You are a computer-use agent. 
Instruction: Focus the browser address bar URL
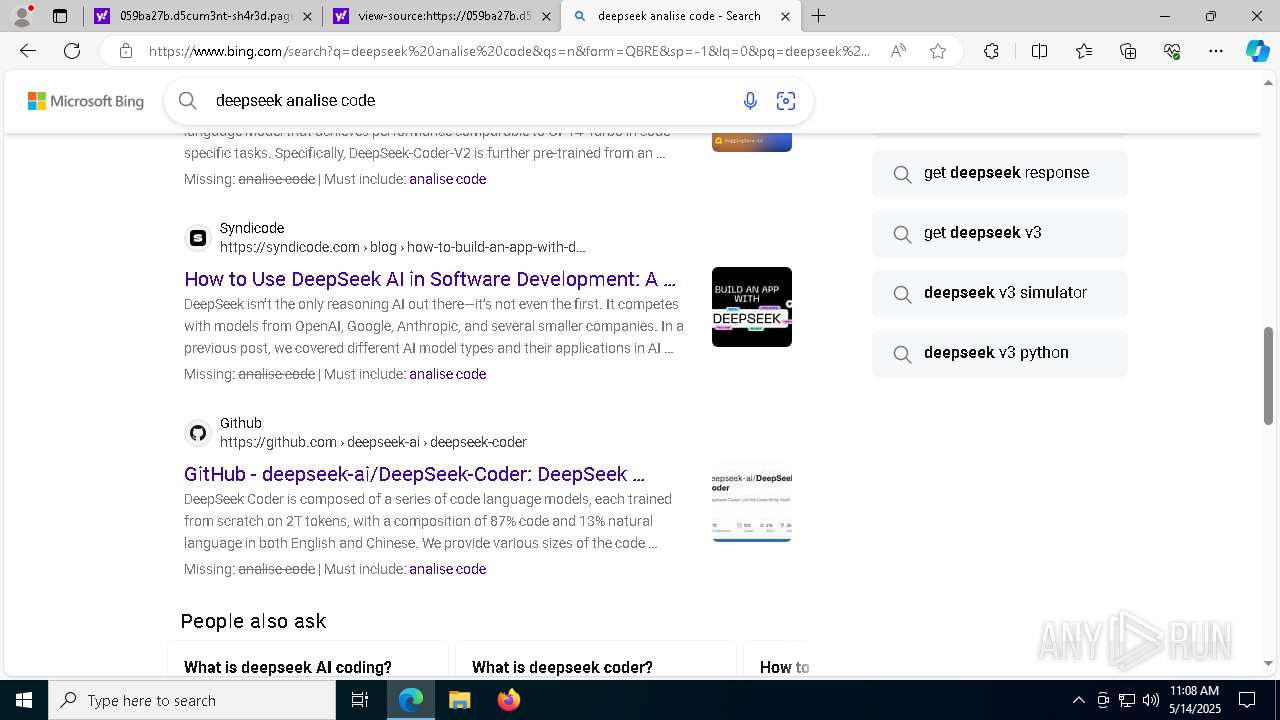pyautogui.click(x=510, y=51)
